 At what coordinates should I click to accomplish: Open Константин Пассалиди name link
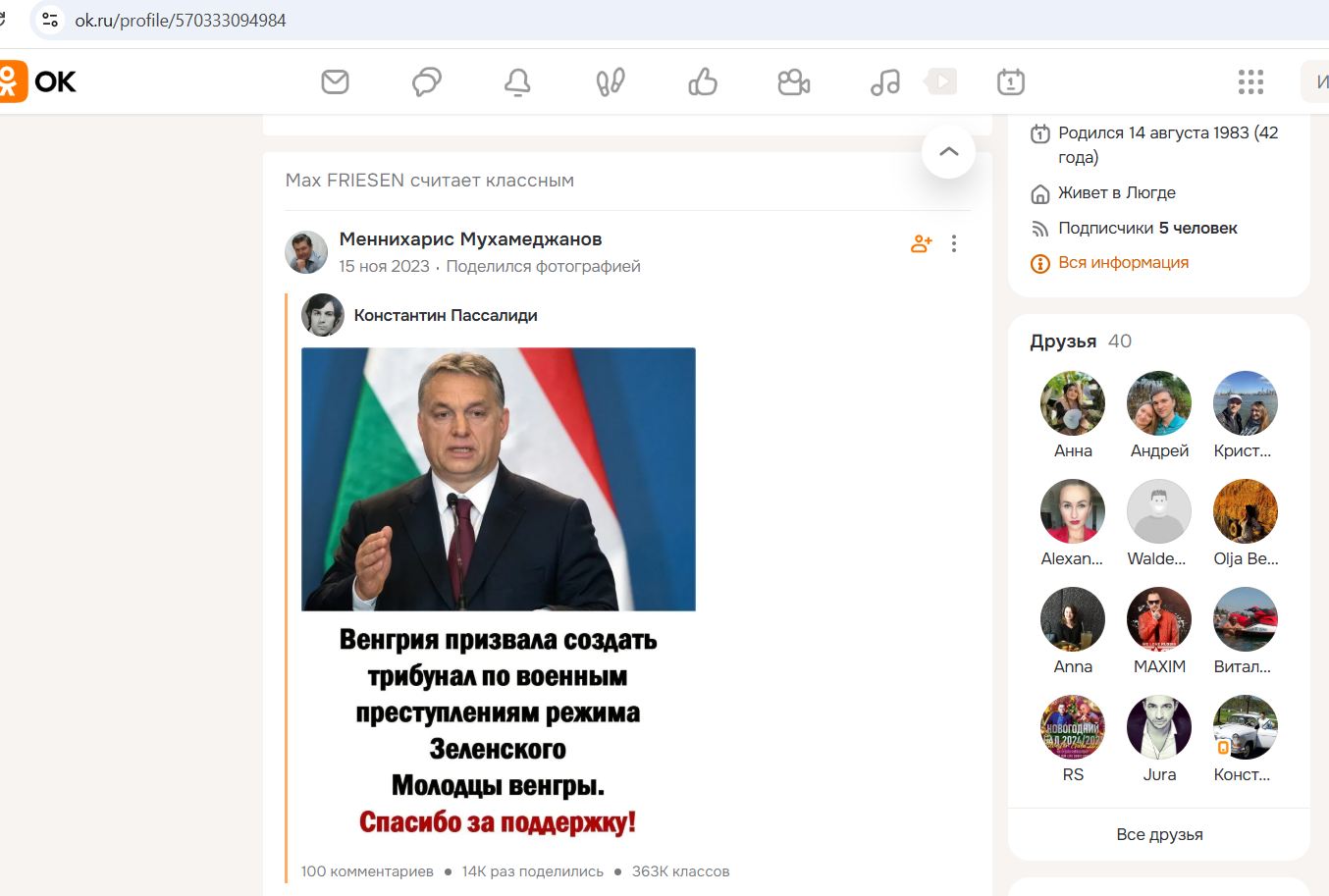(x=446, y=315)
